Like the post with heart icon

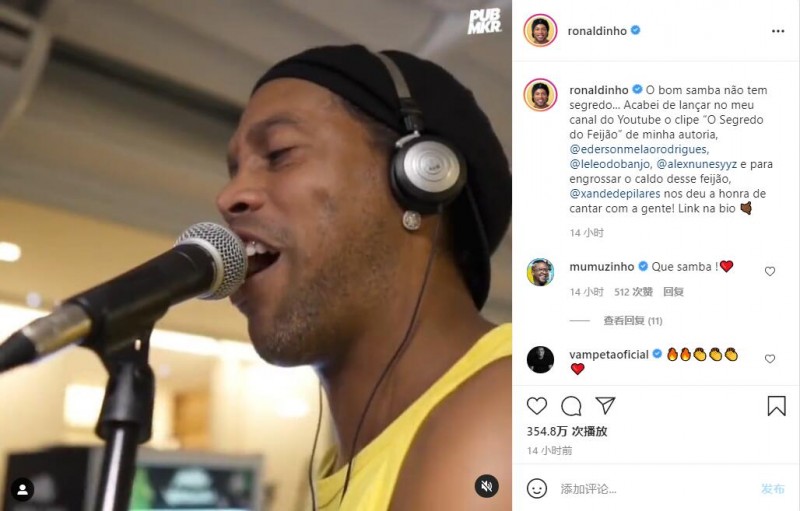point(536,406)
